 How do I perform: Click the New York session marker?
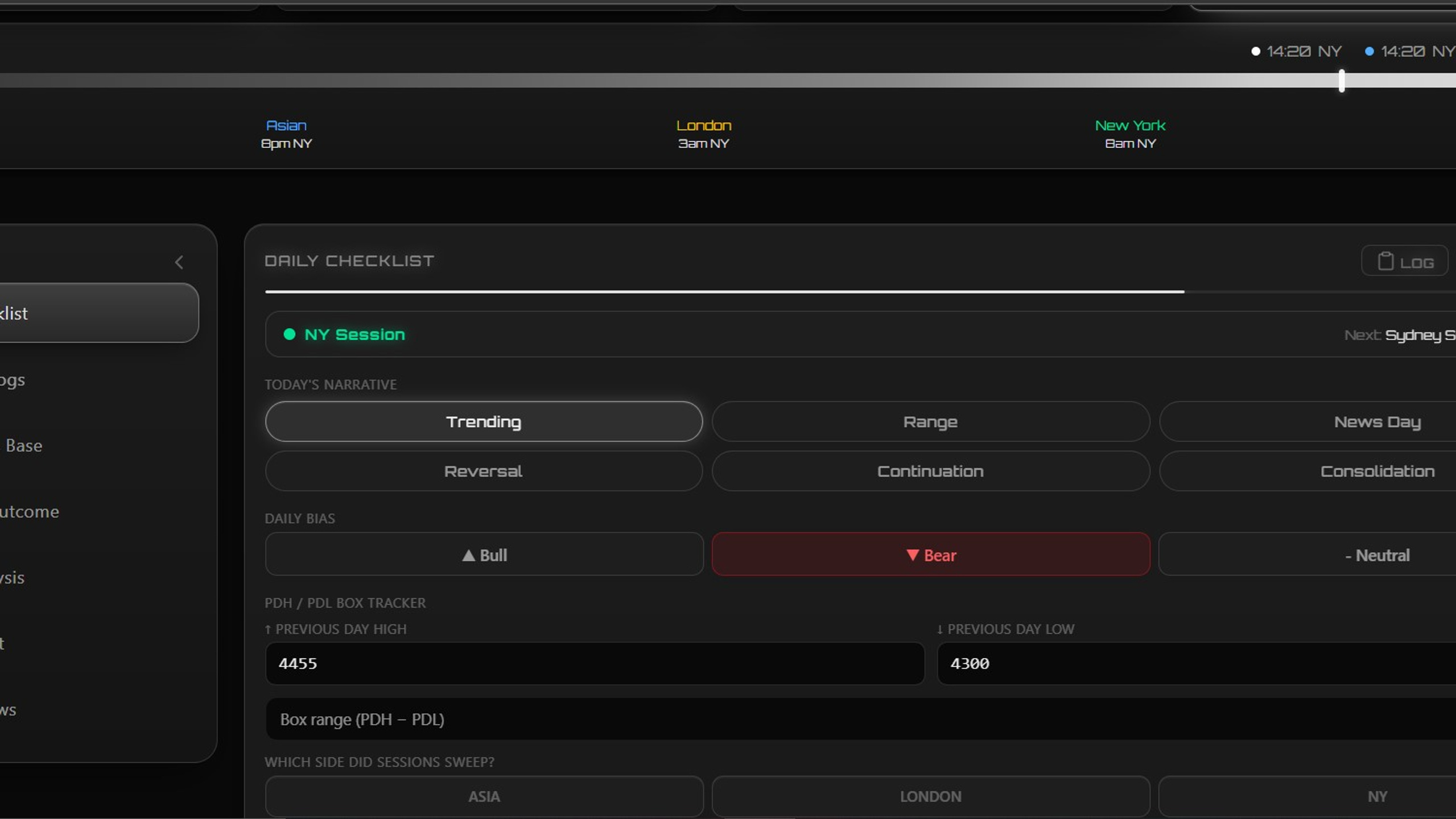pos(1130,134)
